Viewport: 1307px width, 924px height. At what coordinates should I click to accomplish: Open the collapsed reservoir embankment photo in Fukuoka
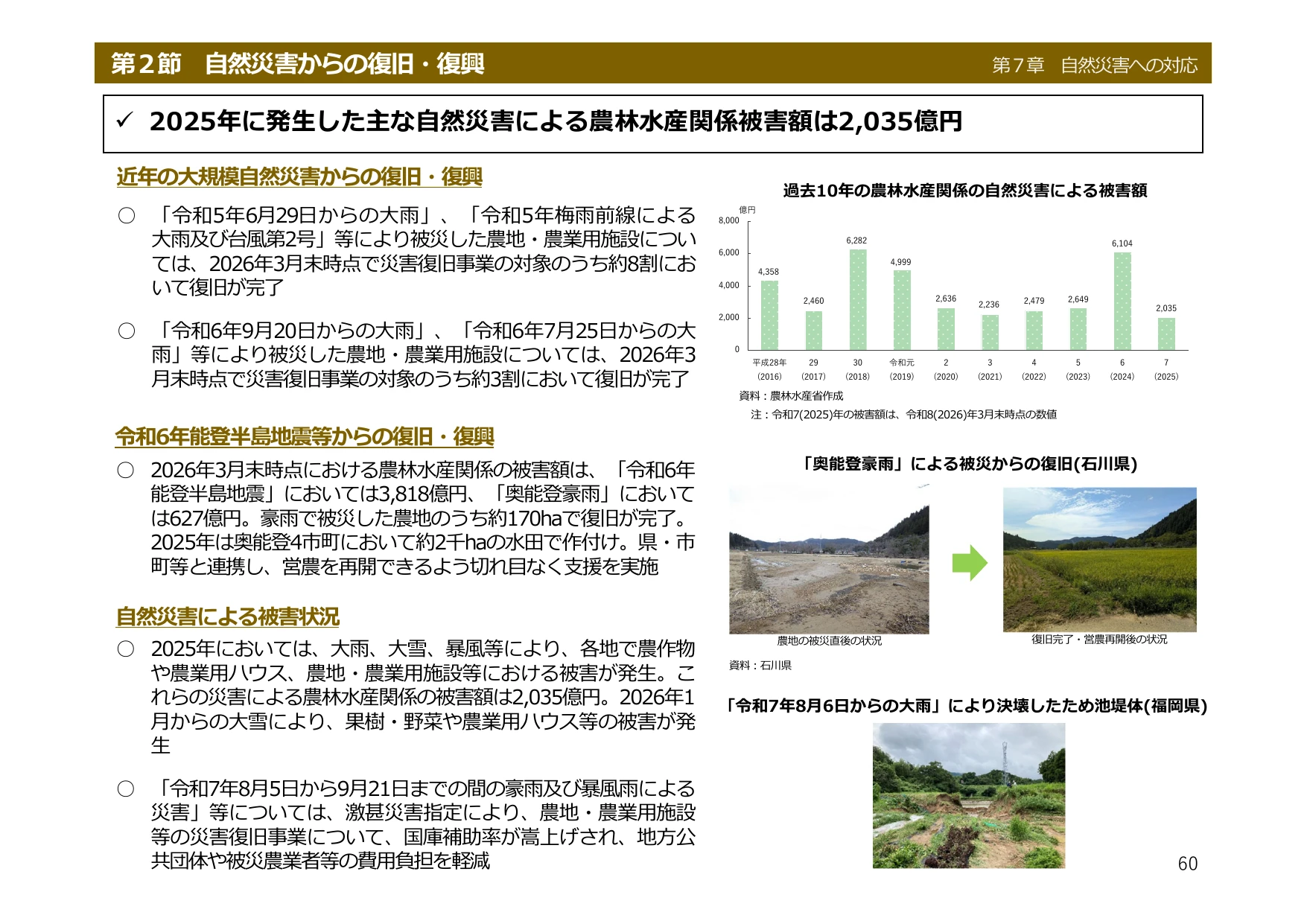point(969,795)
